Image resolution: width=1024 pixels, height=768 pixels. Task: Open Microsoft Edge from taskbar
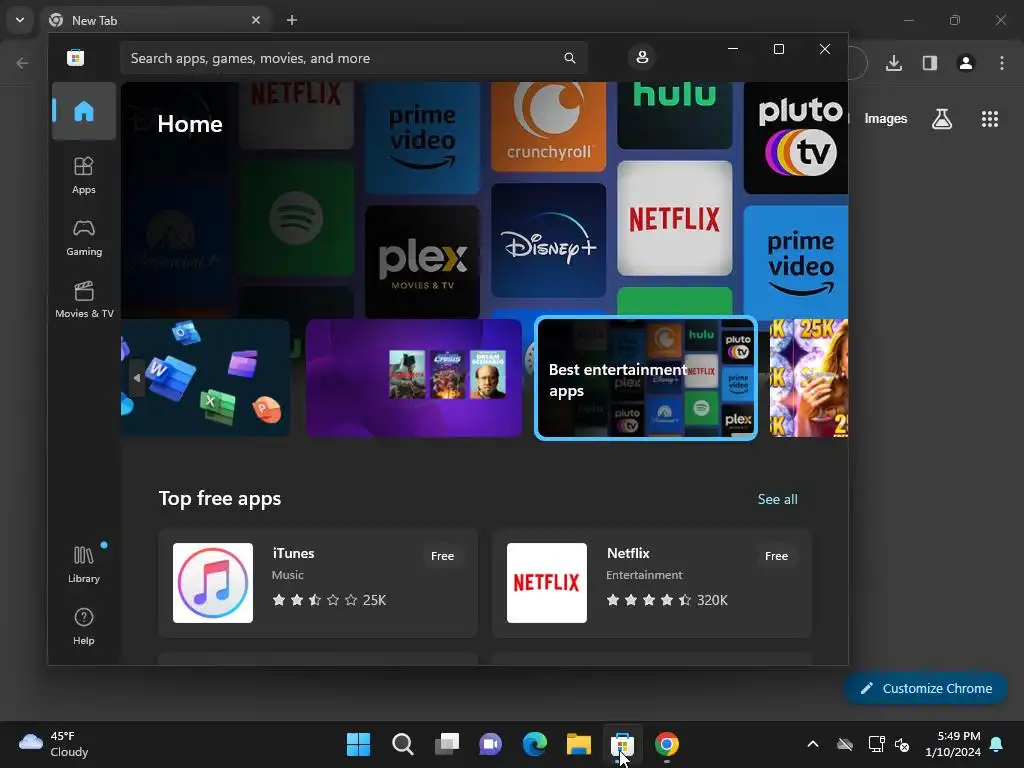535,744
